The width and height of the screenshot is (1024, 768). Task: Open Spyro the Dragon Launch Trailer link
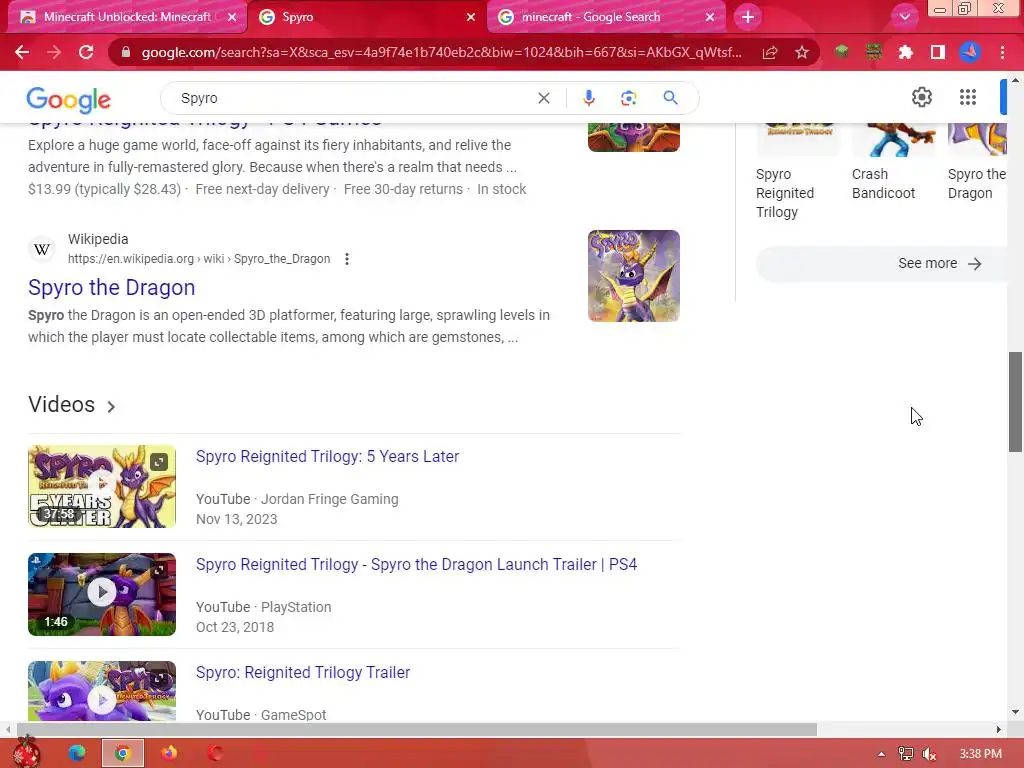pyautogui.click(x=416, y=564)
